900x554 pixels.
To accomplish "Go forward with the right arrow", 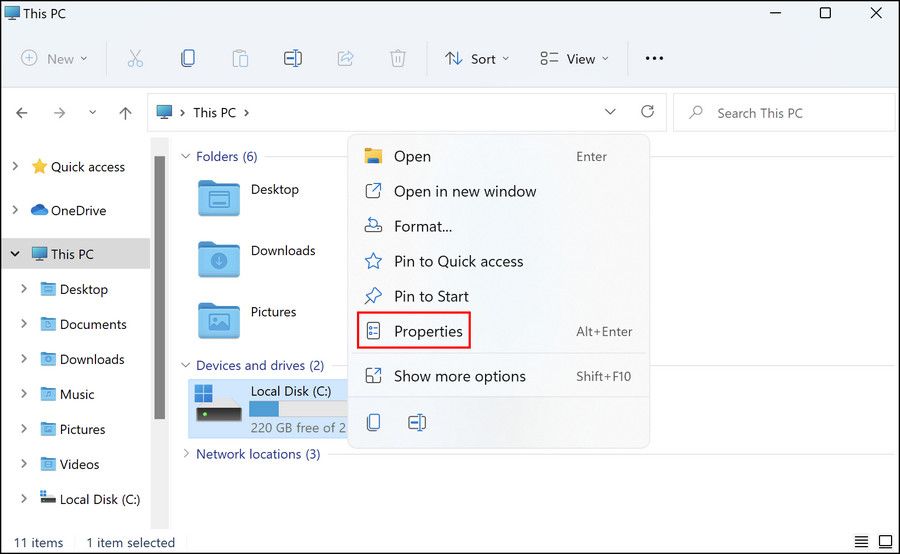I will click(59, 113).
